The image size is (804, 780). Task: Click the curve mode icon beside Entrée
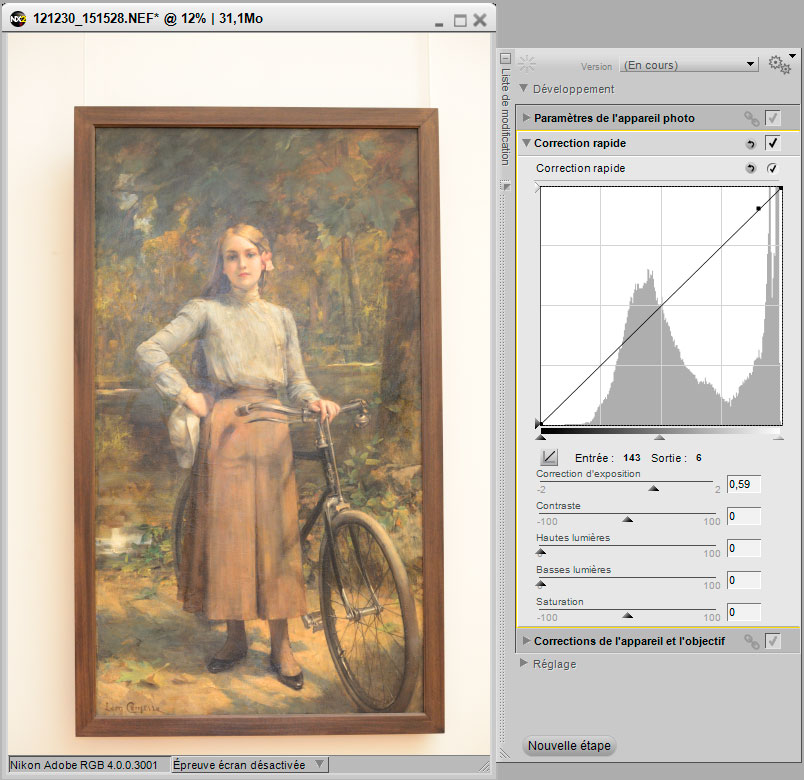[549, 457]
